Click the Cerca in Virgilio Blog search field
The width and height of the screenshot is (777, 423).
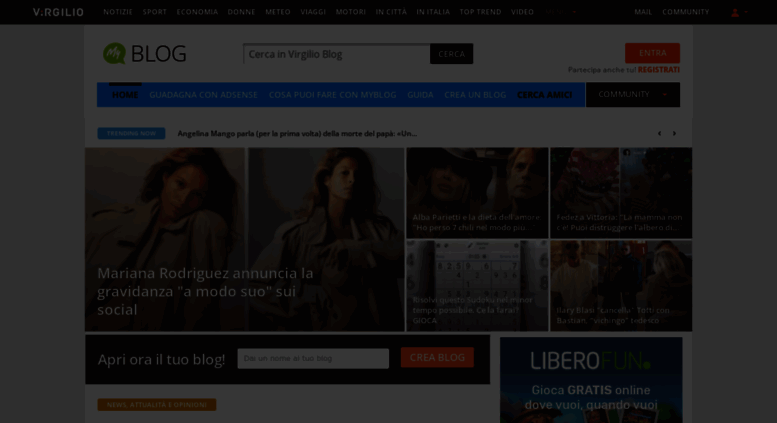[x=336, y=53]
